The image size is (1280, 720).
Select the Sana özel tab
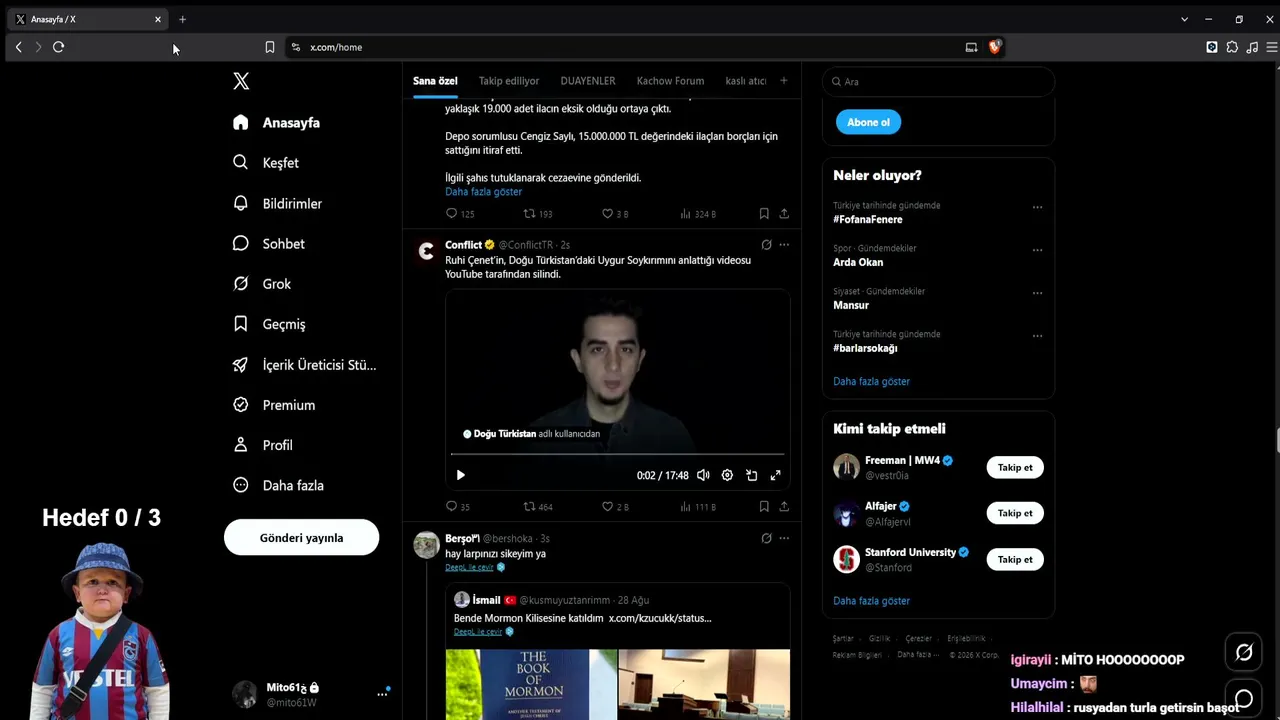coord(435,81)
